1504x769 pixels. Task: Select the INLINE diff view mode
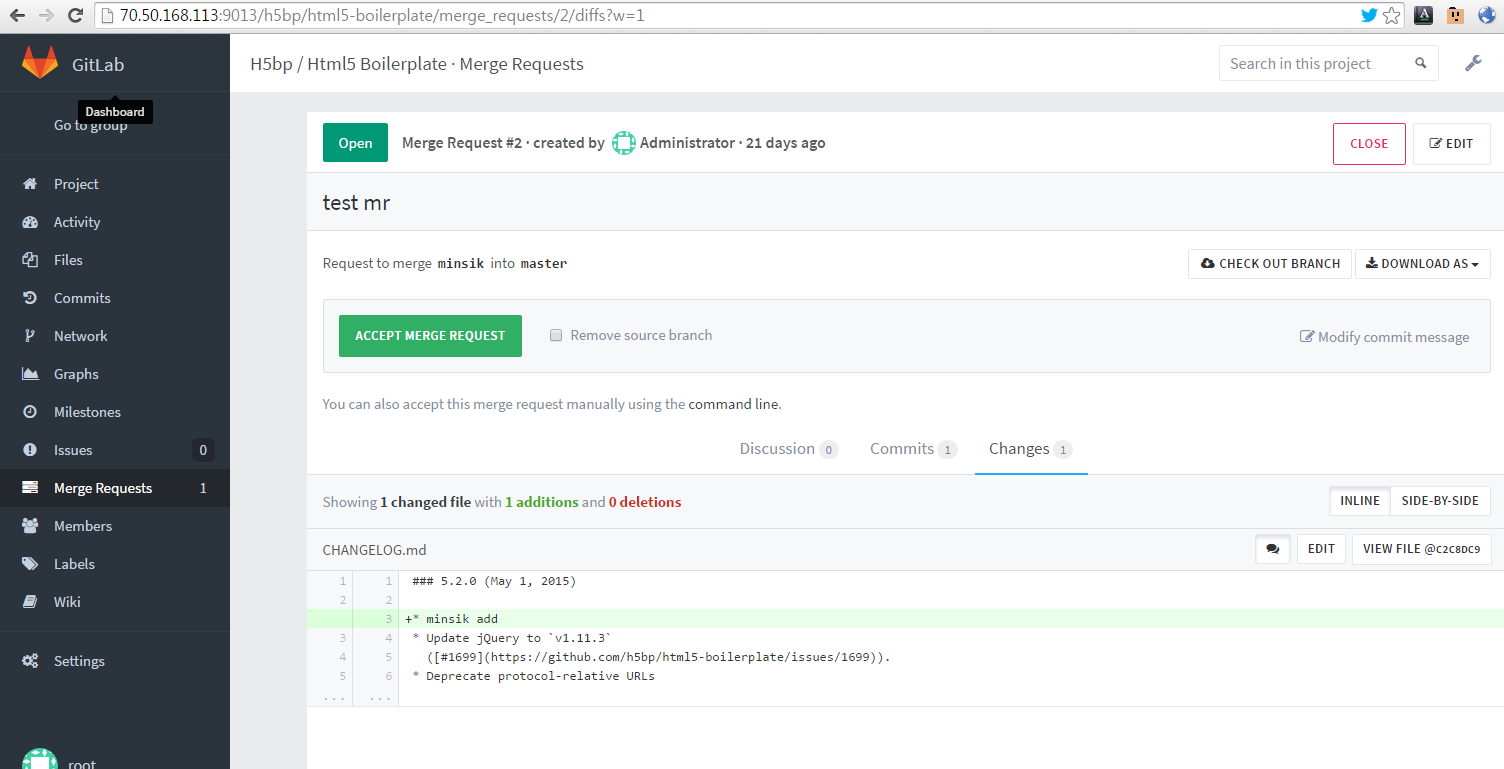pyautogui.click(x=1359, y=500)
